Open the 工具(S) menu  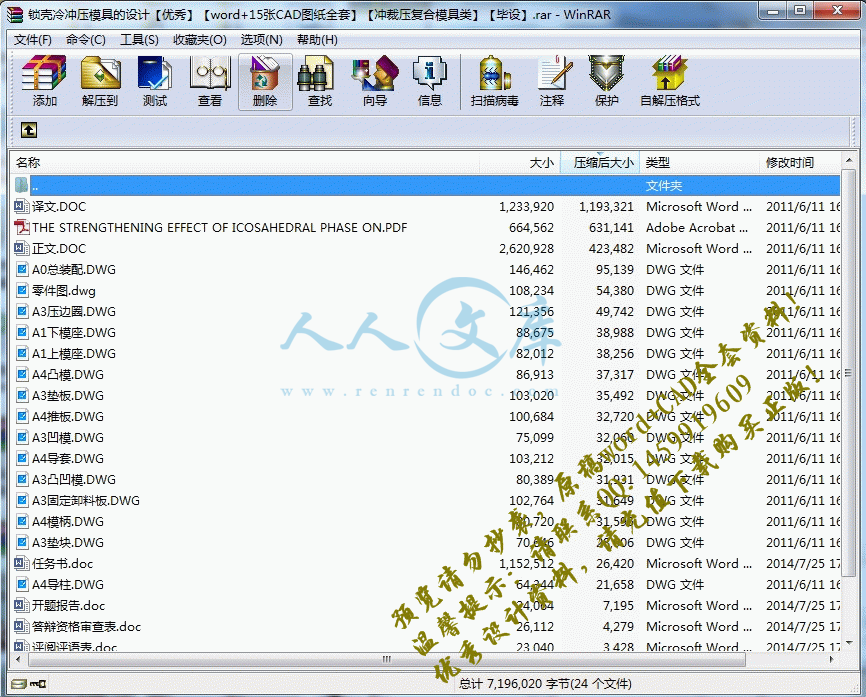point(139,40)
